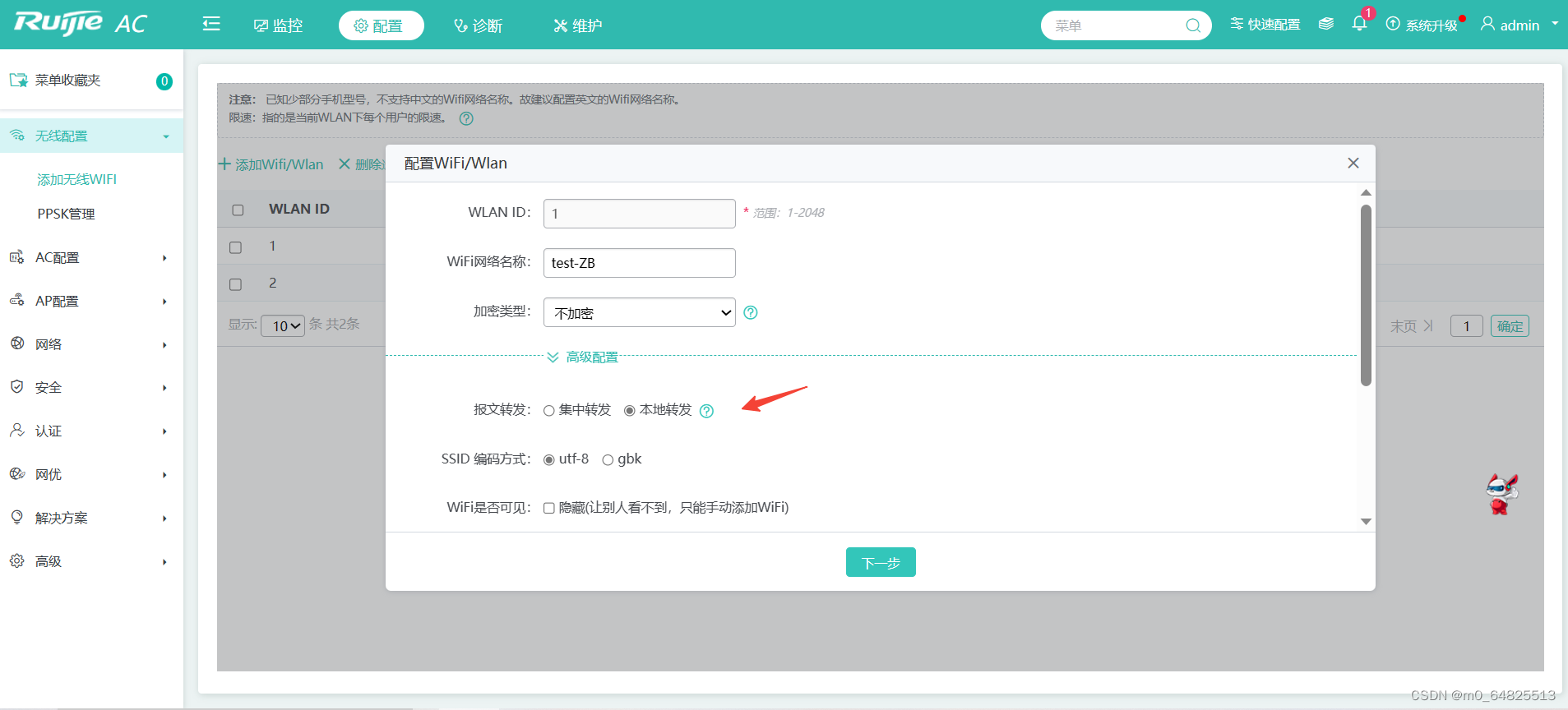The width and height of the screenshot is (1568, 710).
Task: Close the 配置WiFi/Wlan dialog
Action: click(1353, 163)
